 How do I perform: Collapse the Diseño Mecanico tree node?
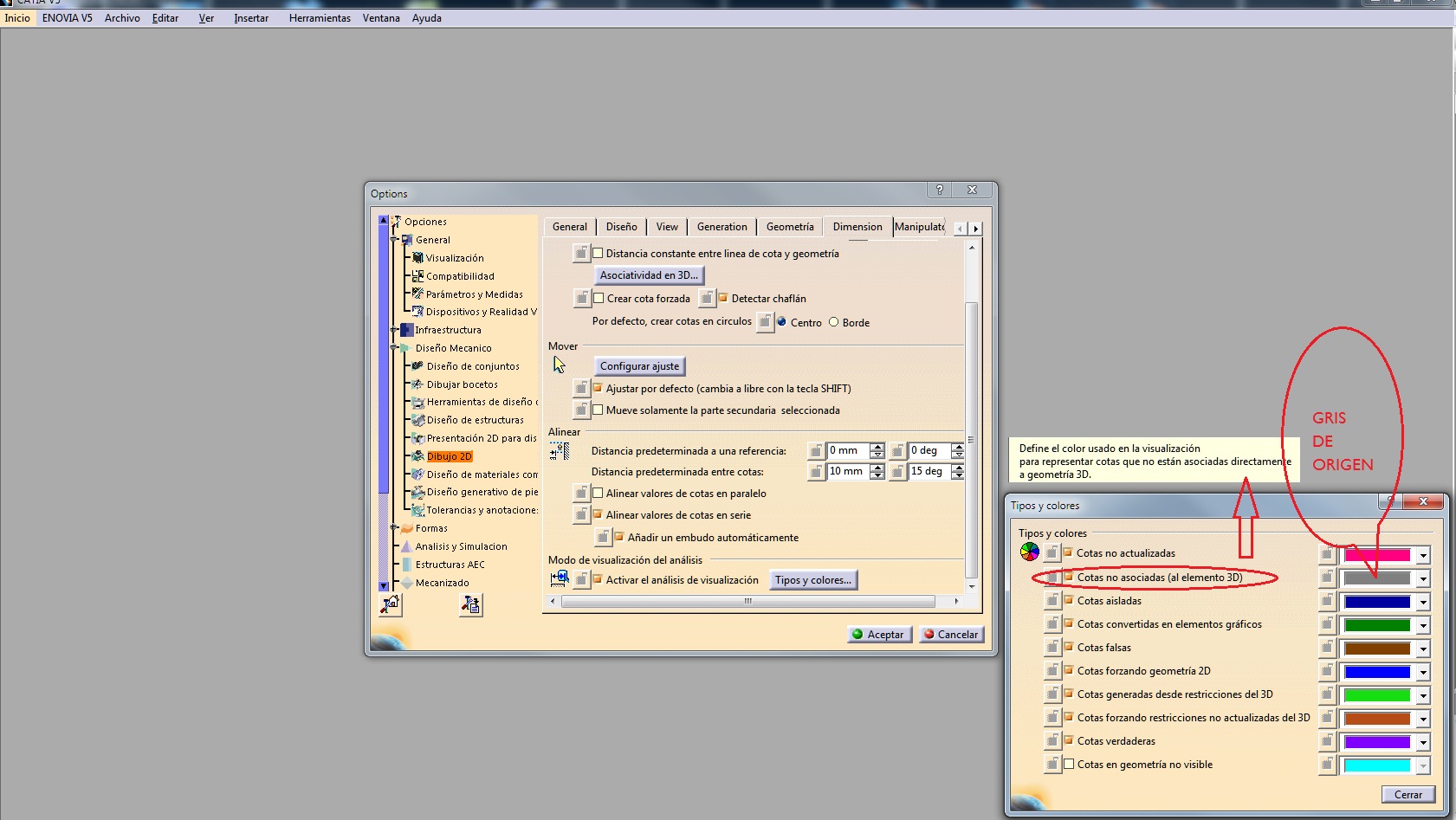tap(395, 348)
